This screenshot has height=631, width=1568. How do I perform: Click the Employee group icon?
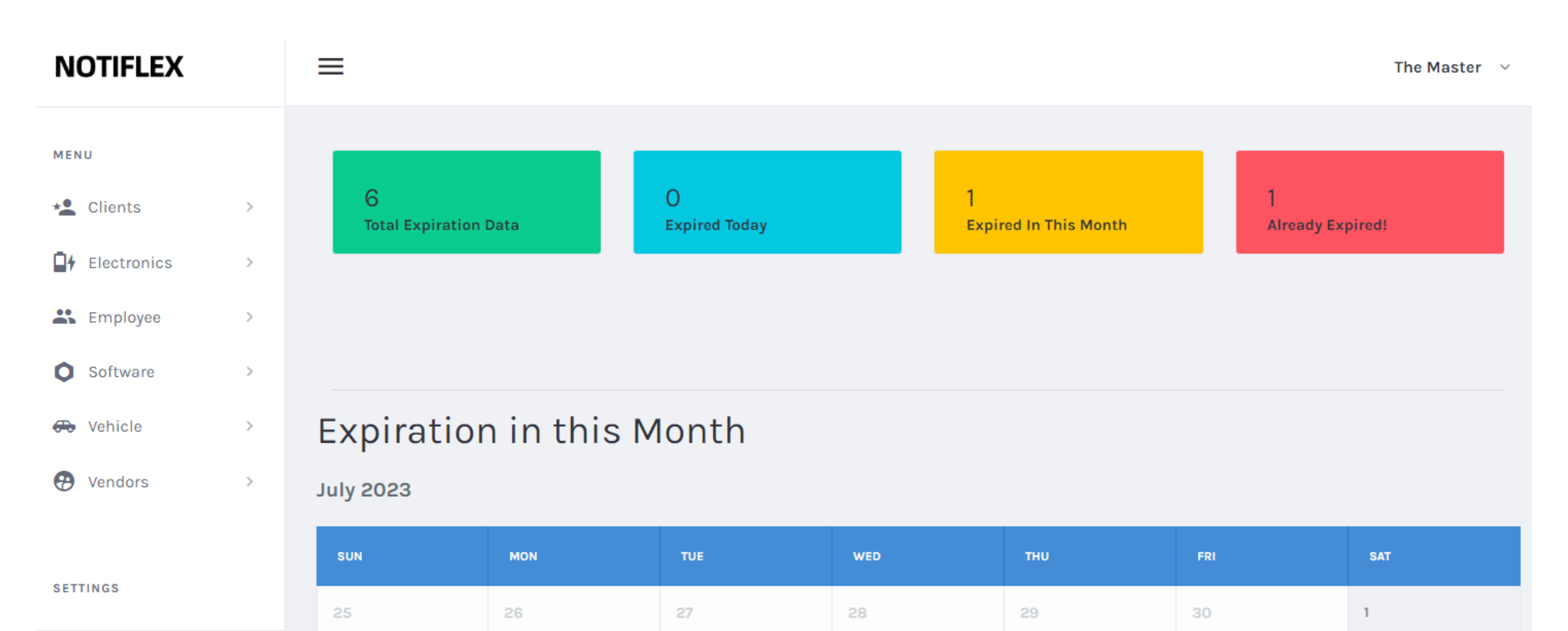(x=64, y=317)
